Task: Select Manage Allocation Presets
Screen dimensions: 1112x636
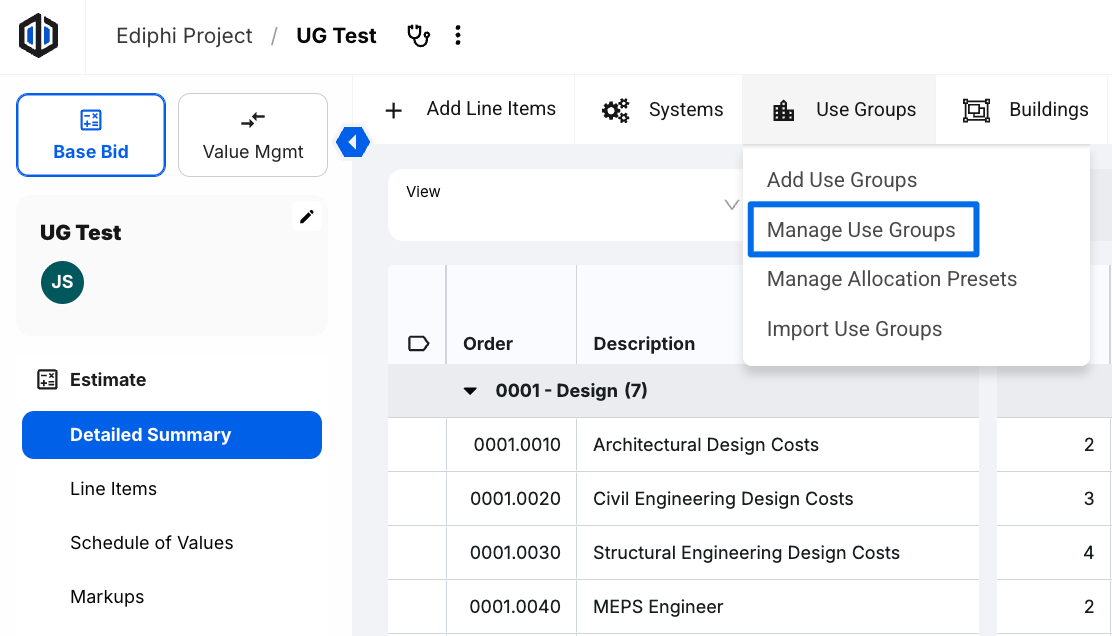Action: coord(891,279)
